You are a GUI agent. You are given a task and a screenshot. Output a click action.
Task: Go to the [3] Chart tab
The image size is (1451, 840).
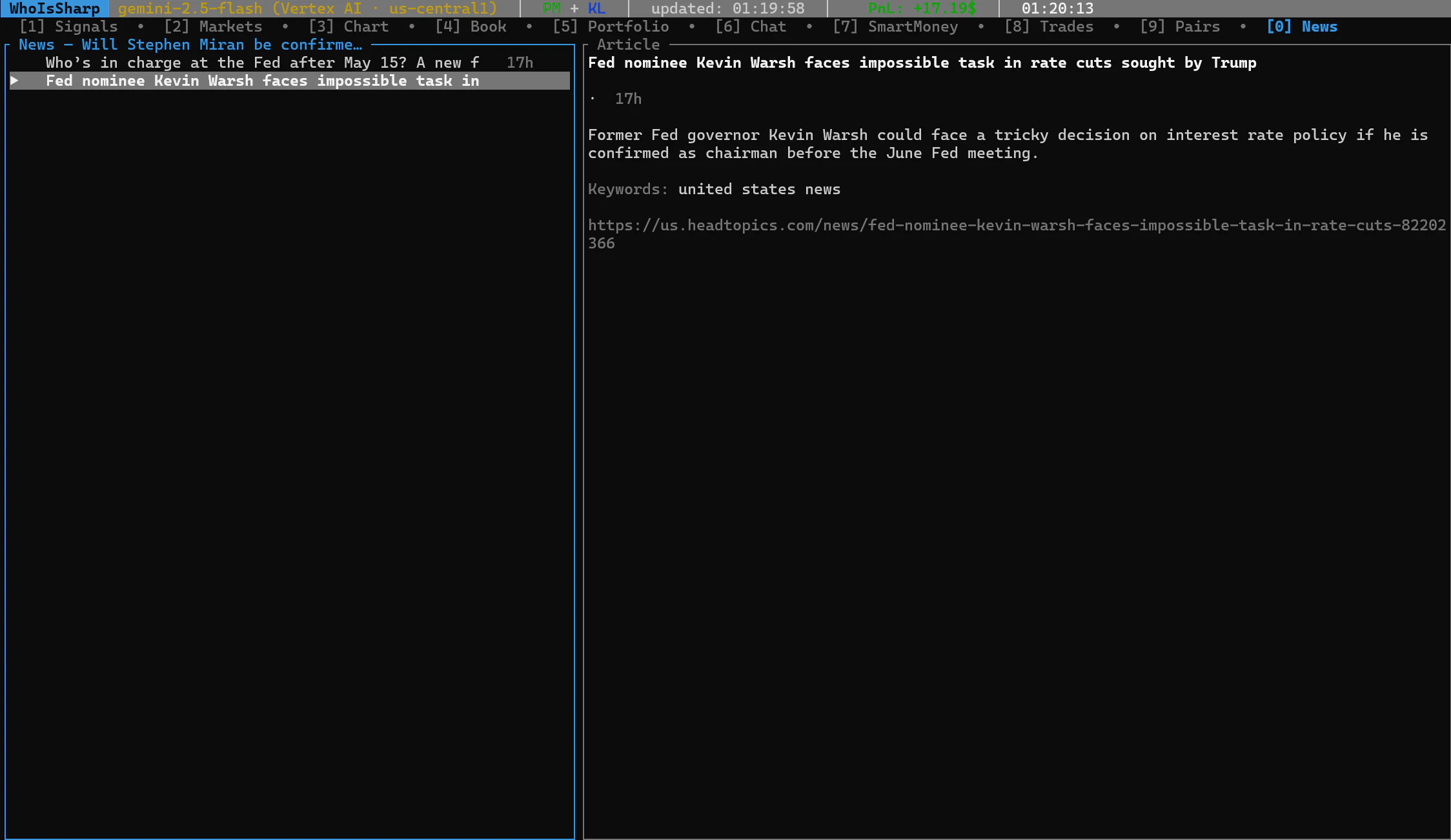(x=349, y=26)
